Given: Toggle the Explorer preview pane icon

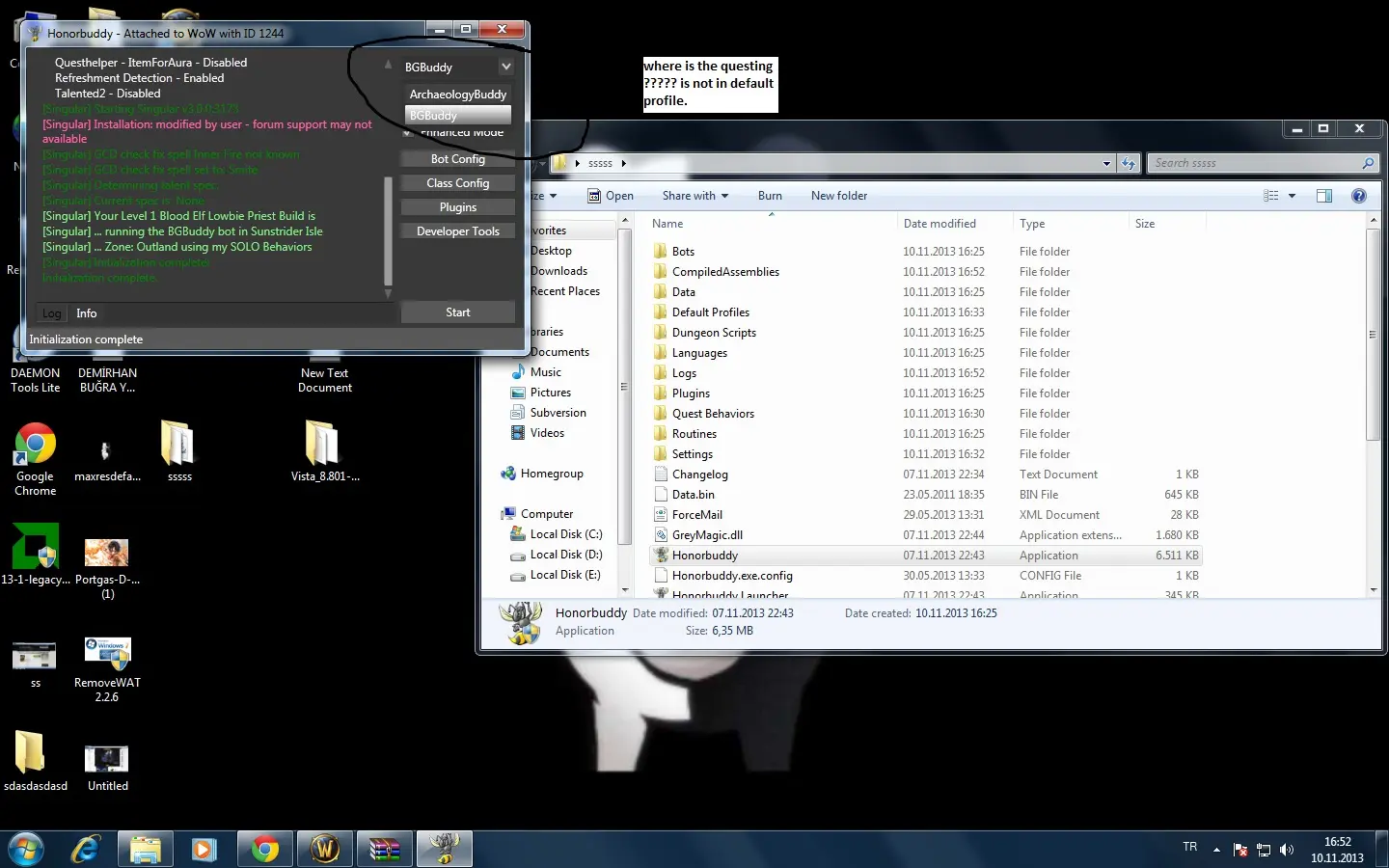Looking at the screenshot, I should [1324, 196].
